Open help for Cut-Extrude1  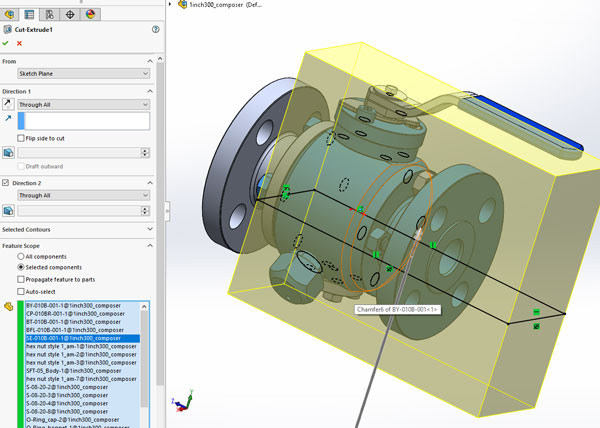[x=155, y=30]
